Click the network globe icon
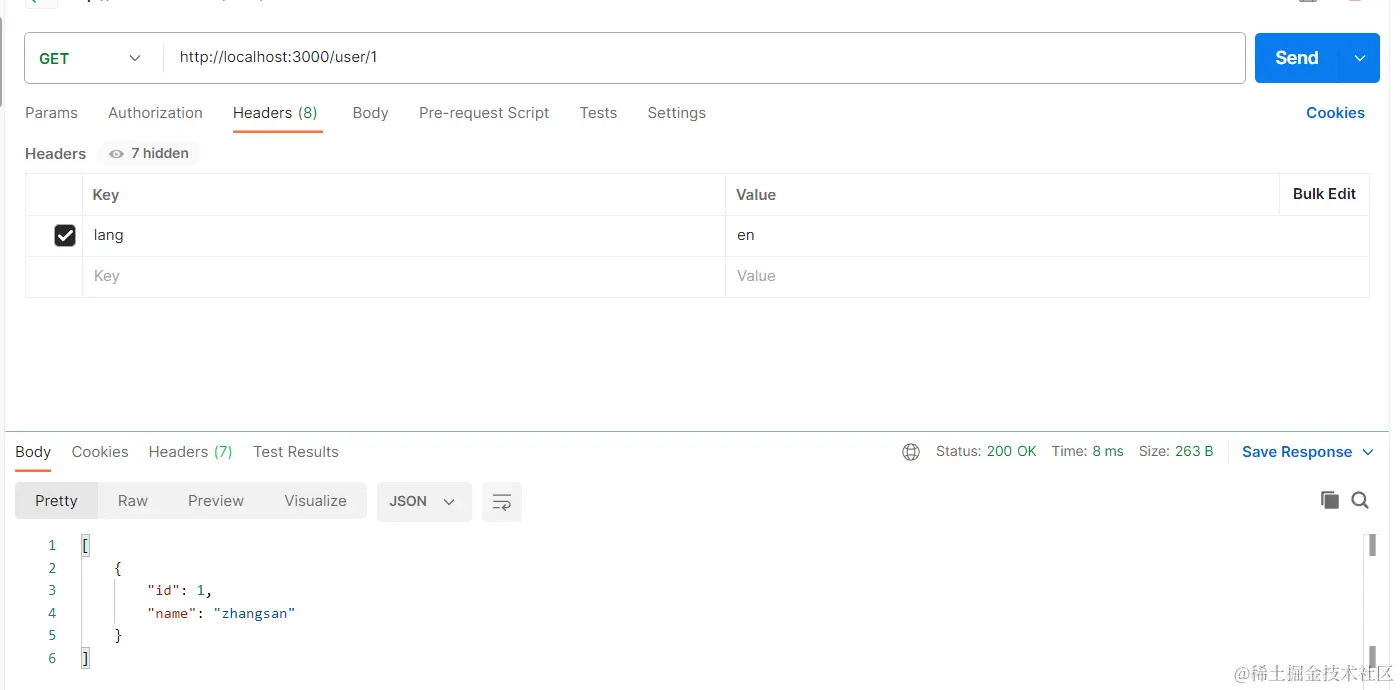 click(911, 452)
